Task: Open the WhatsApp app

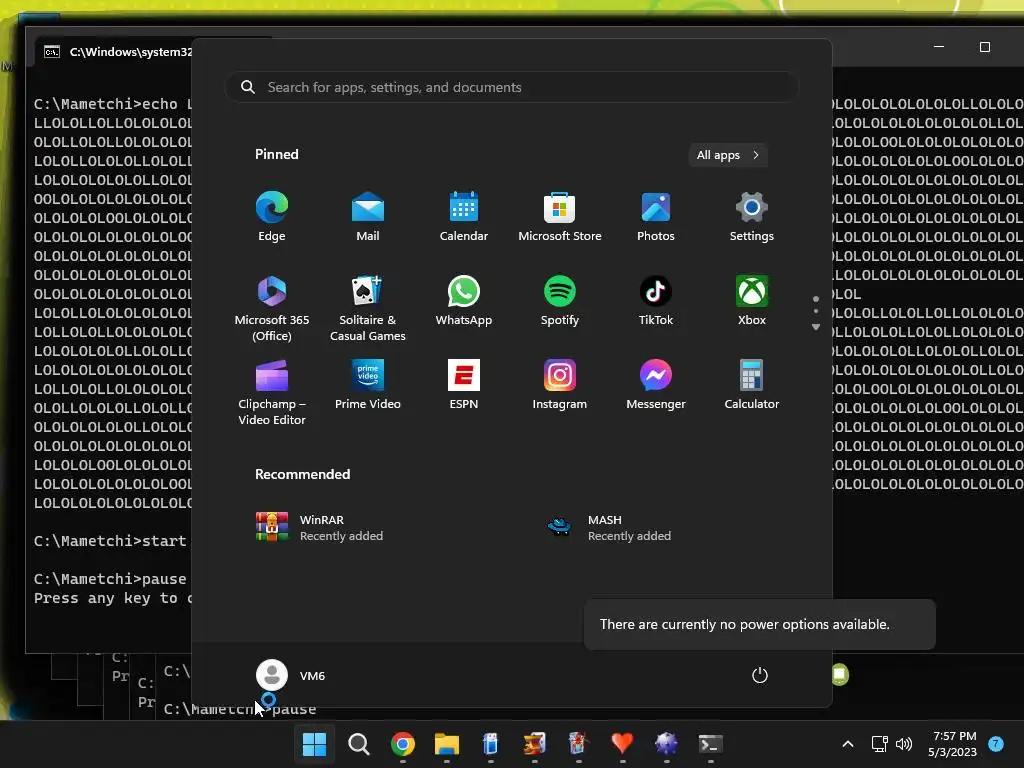Action: [x=464, y=300]
